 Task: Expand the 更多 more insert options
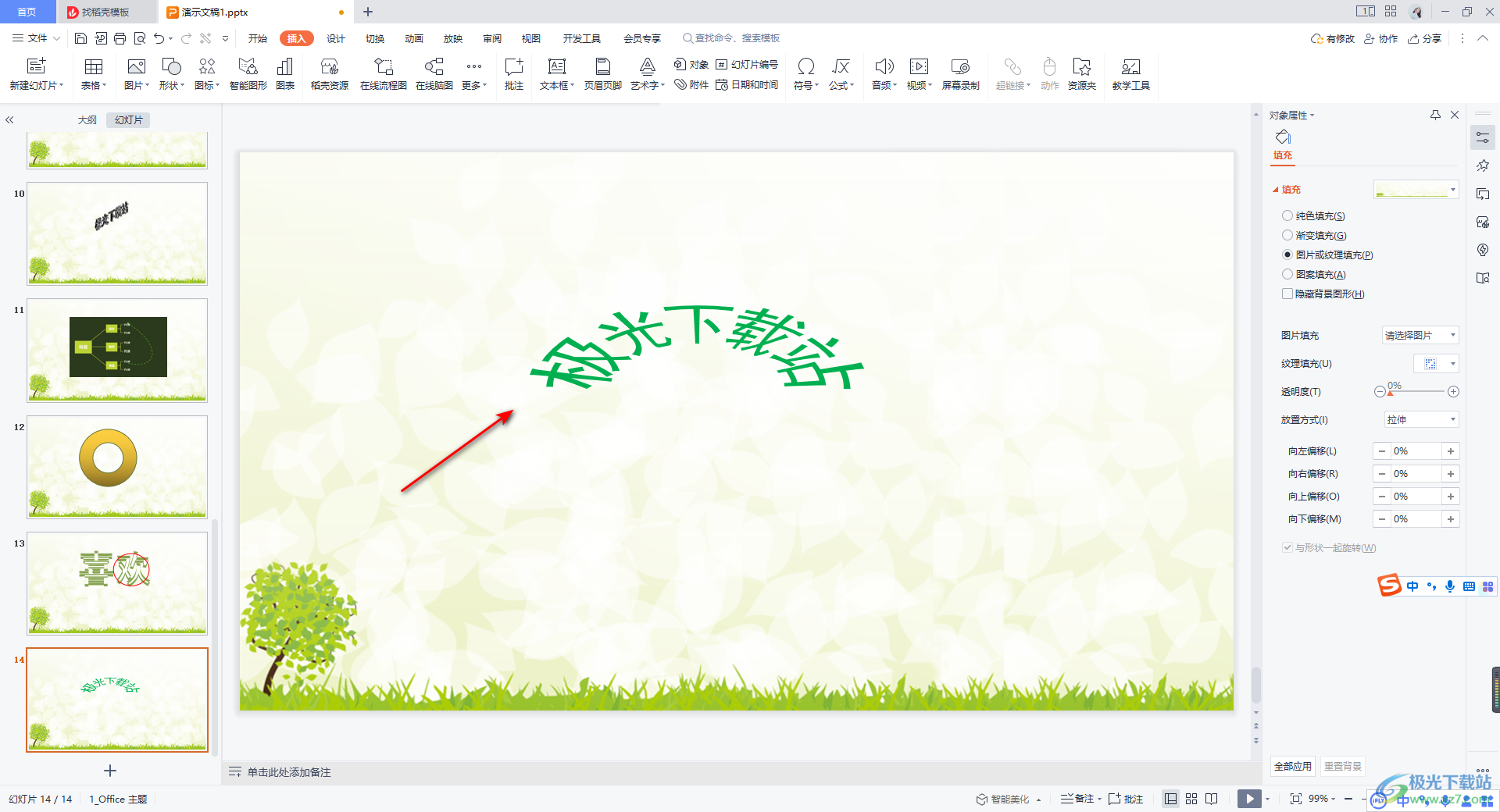click(x=474, y=75)
